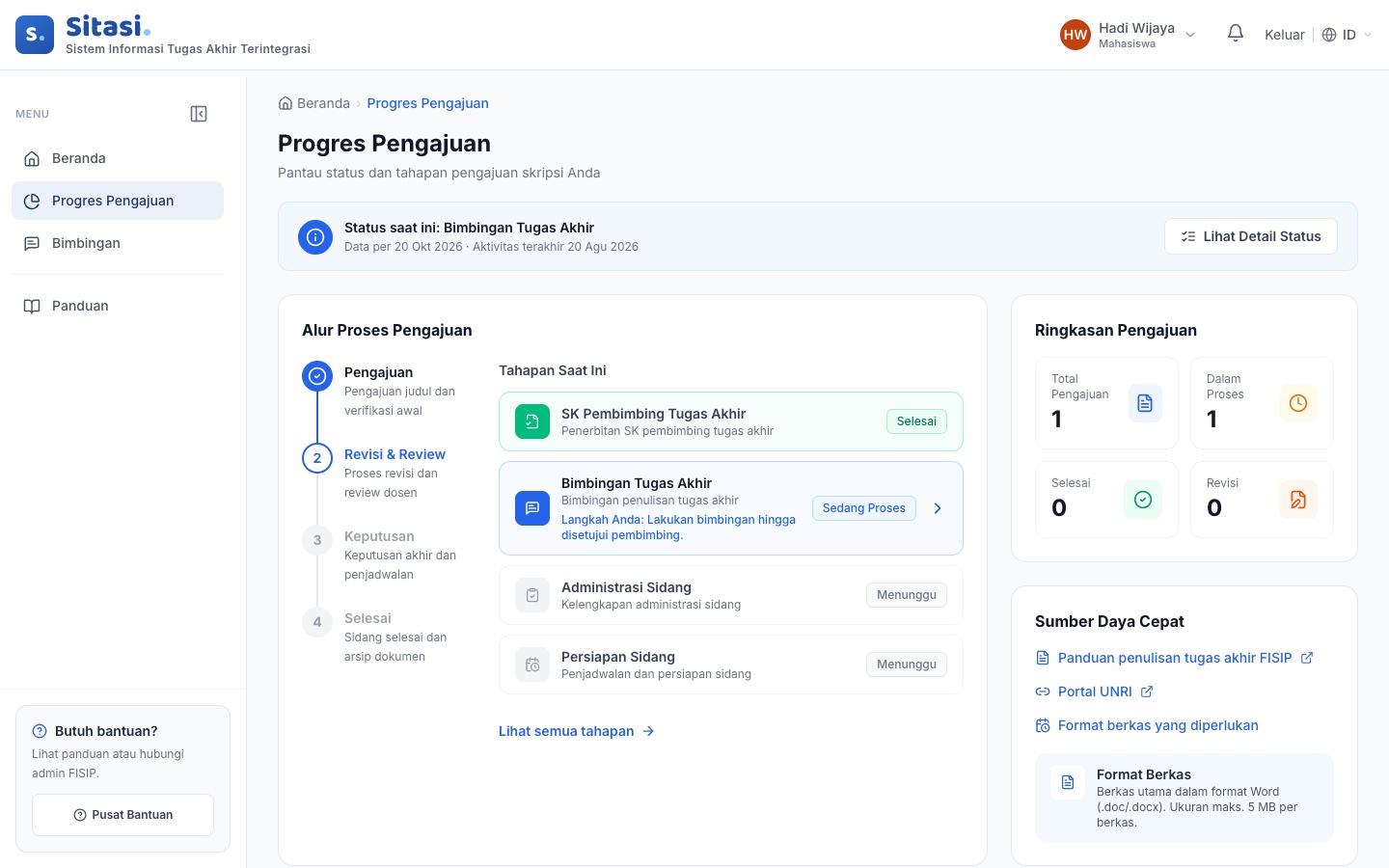The height and width of the screenshot is (868, 1389).
Task: Click the Revisi summary file icon
Action: [x=1298, y=500]
